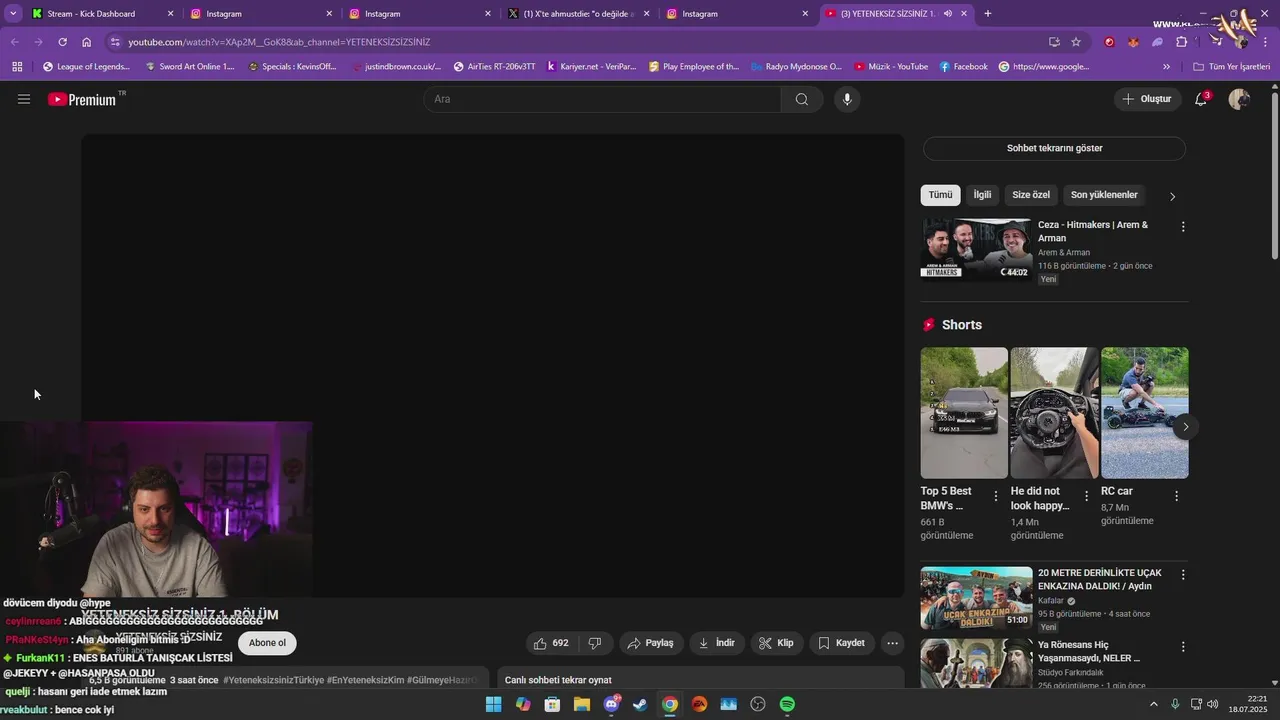
Task: Open Tüm Yer İşaretleri bookmarks folder
Action: coord(1232,67)
